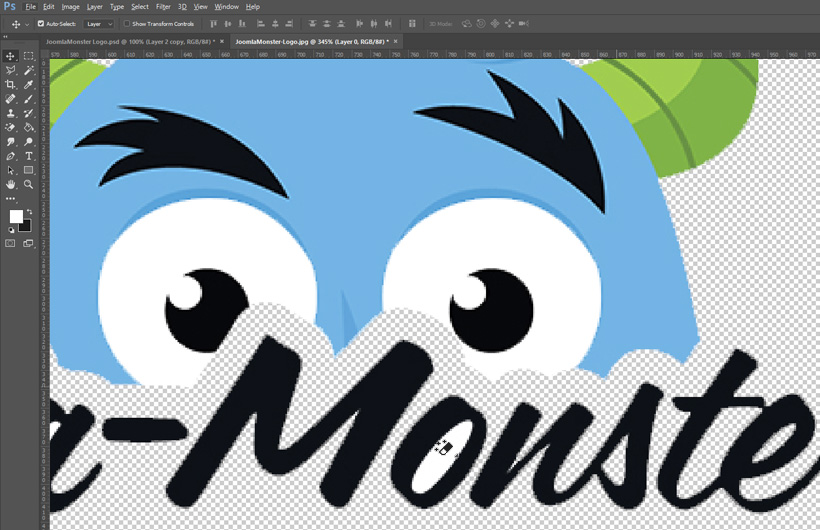Click the Align Horizontal Centers icon
The image size is (820, 530).
tap(275, 24)
